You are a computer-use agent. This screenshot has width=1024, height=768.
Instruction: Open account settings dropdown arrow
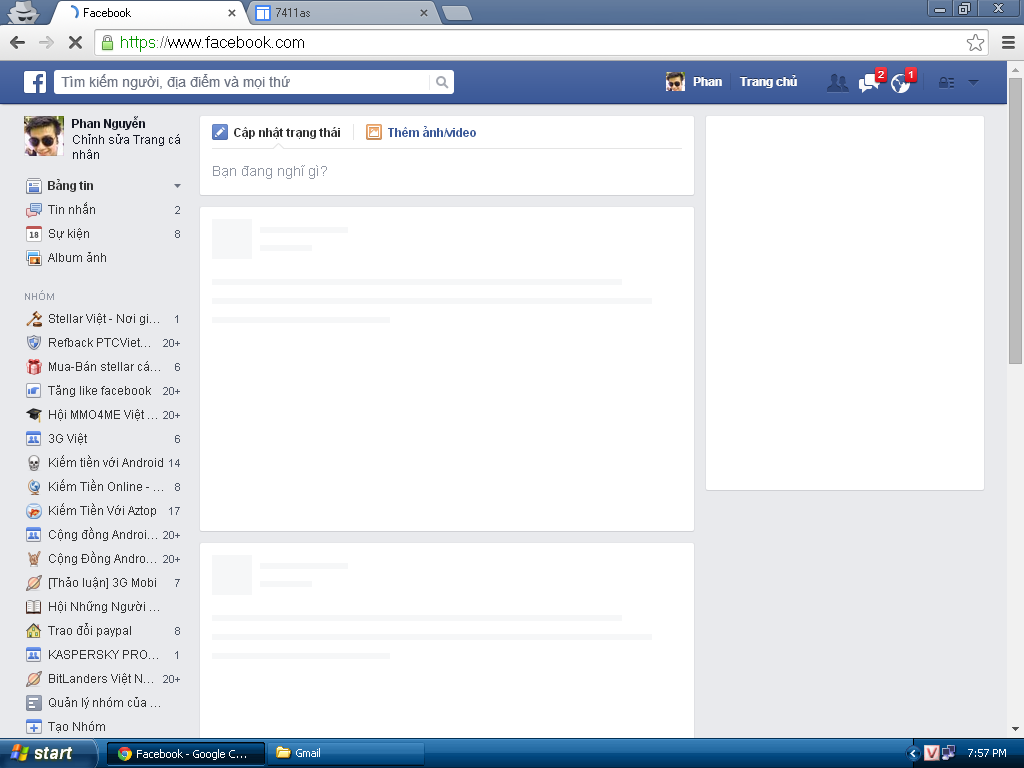pyautogui.click(x=973, y=82)
